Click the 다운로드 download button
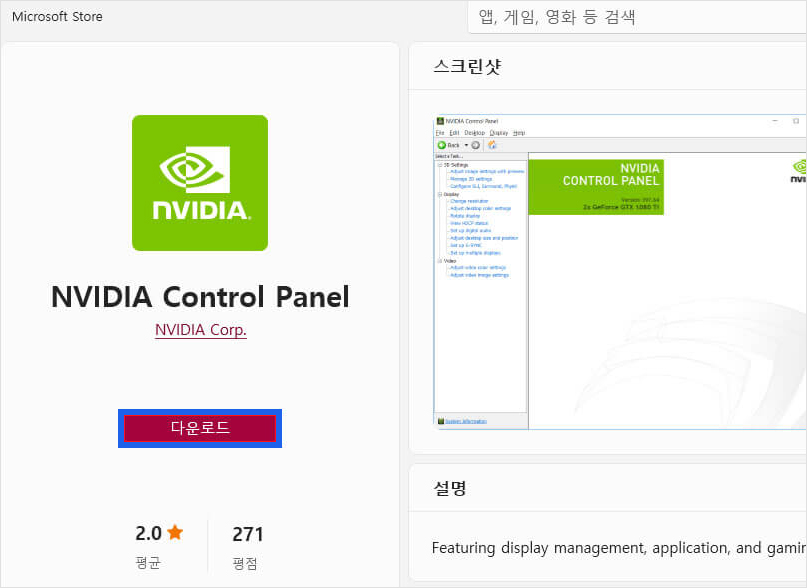807x588 pixels. pos(200,428)
